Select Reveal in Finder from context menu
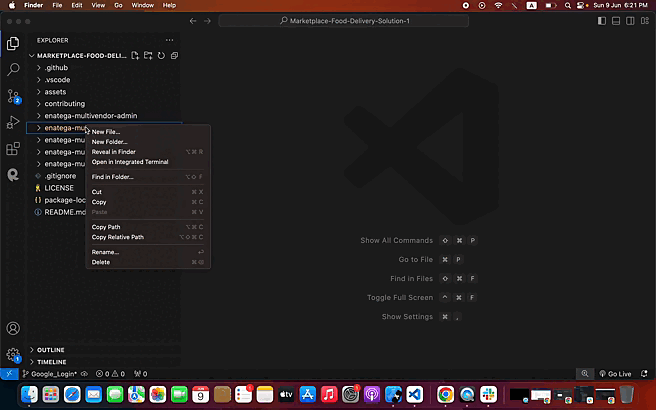The image size is (656, 410). click(113, 152)
